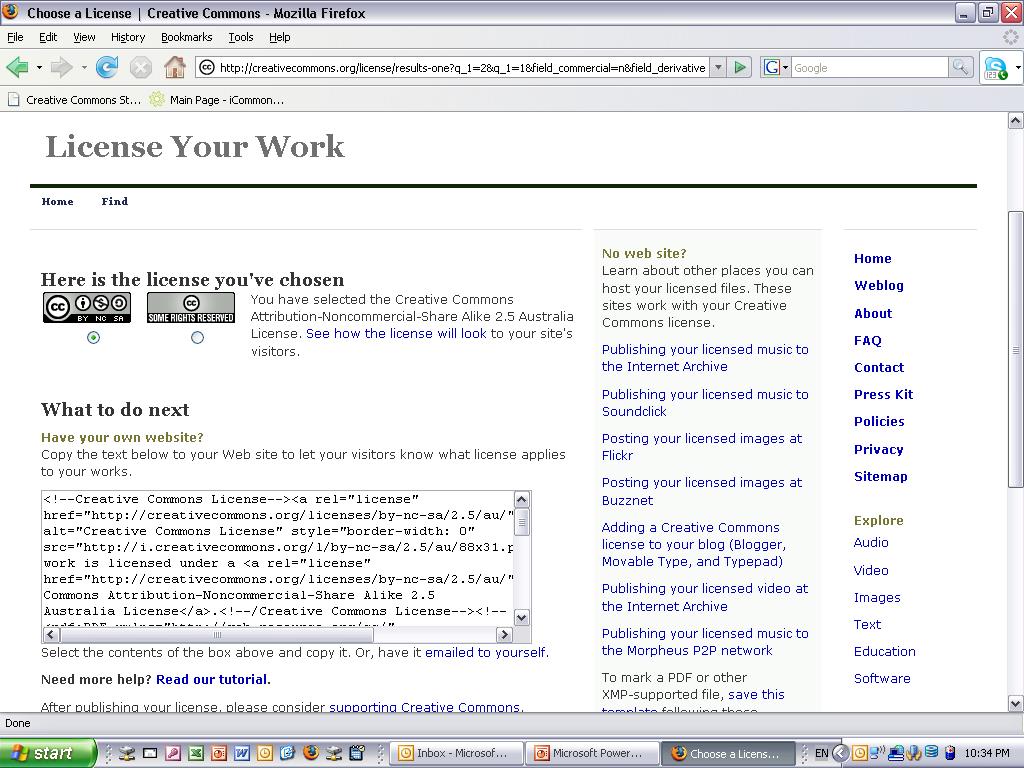Click inside the license HTML code text box
Screen dimensions: 1024x768
pos(278,558)
